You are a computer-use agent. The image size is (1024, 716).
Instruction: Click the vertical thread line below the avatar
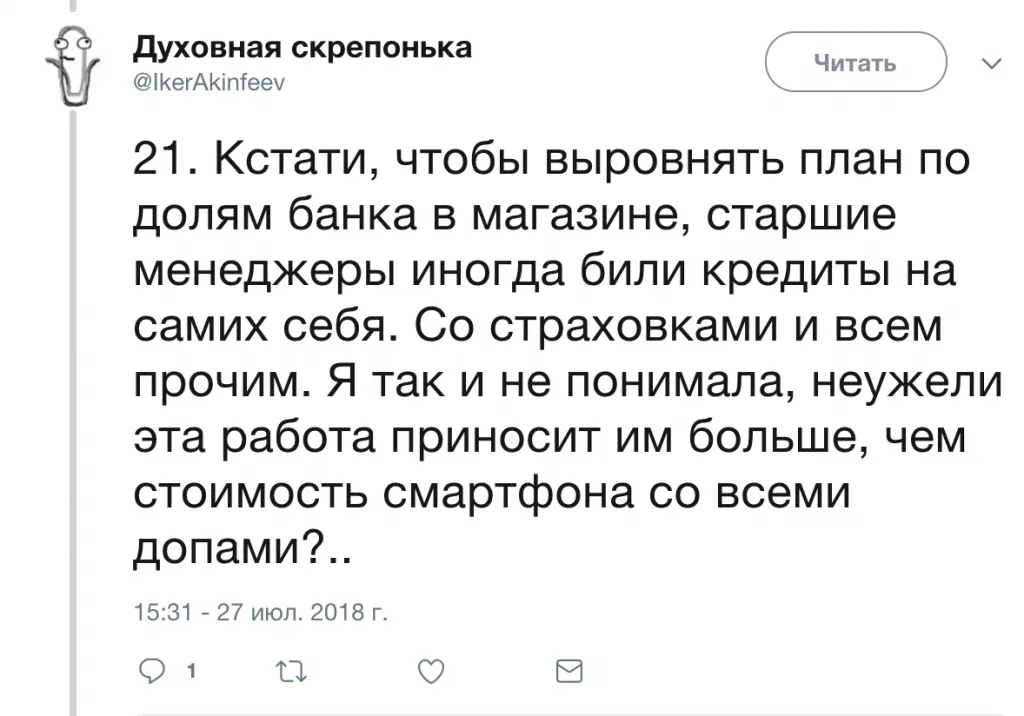pyautogui.click(x=72, y=400)
